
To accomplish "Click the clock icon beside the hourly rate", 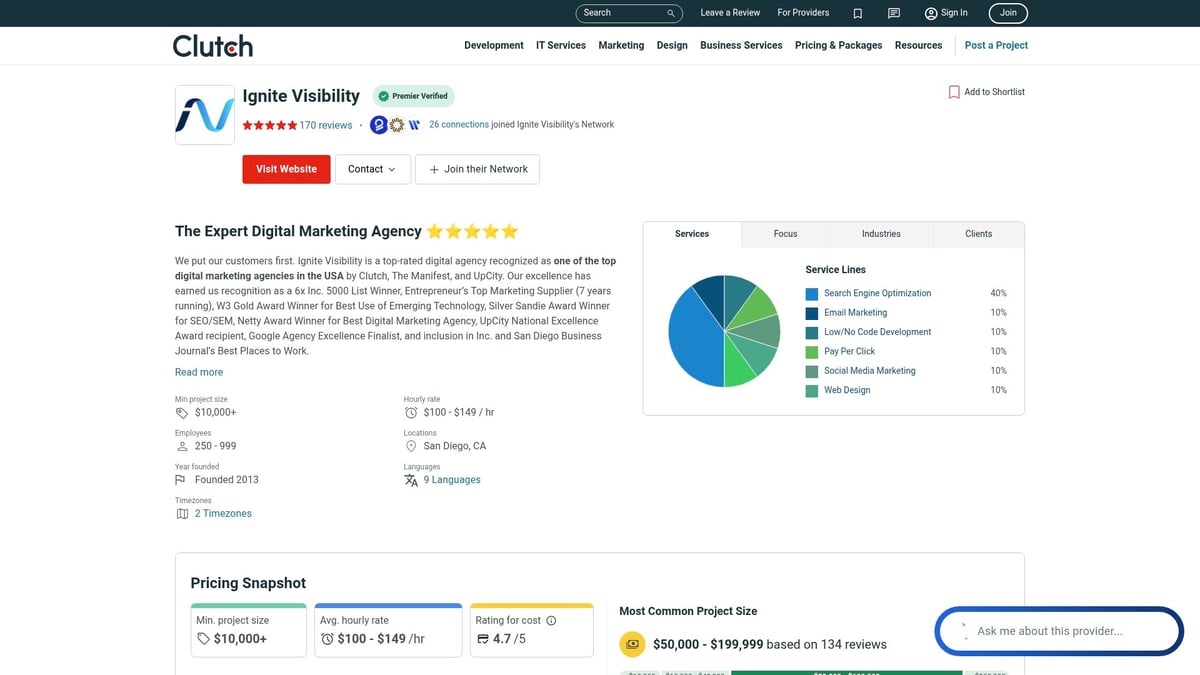I will [x=410, y=412].
